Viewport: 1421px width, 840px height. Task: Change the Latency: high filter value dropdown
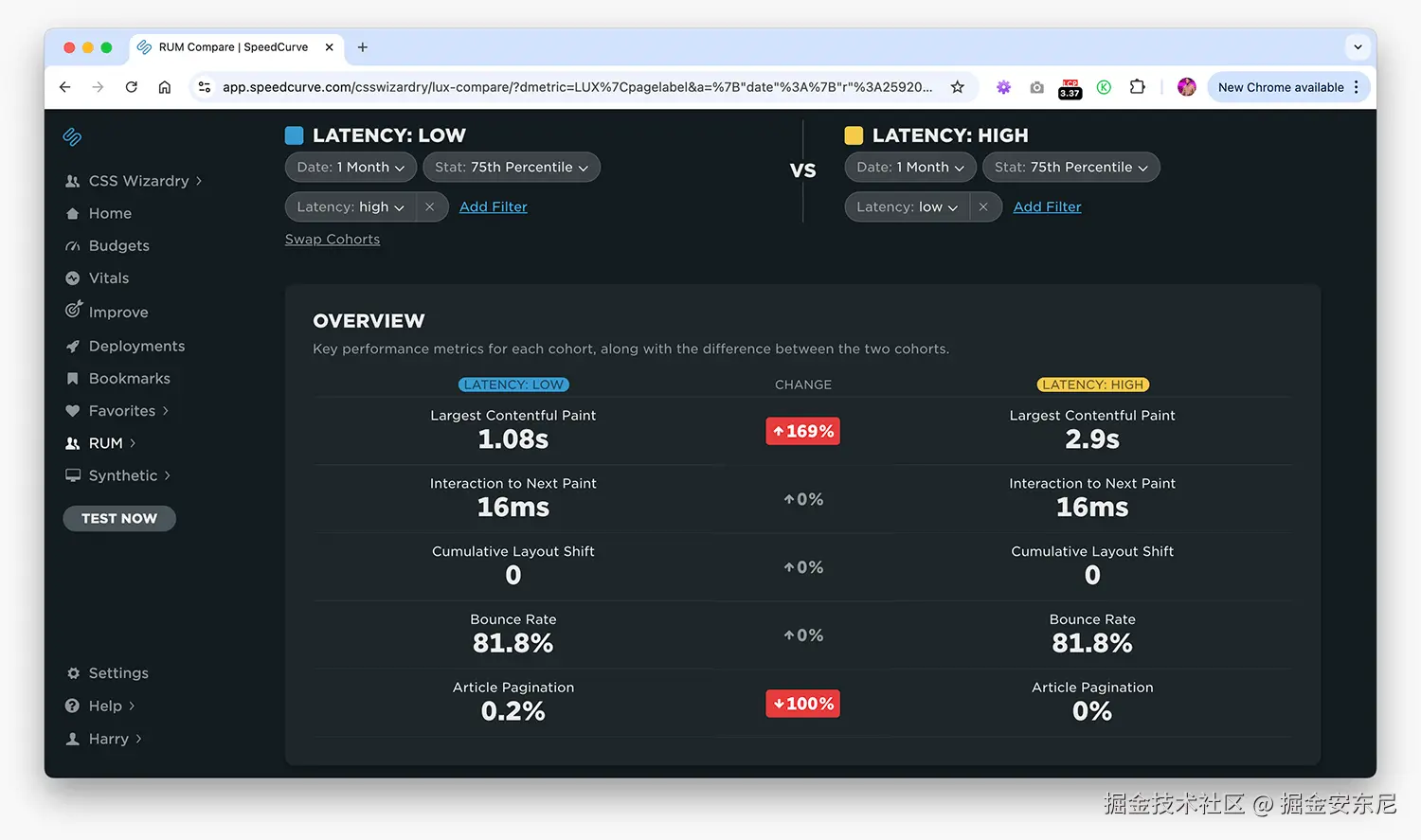(x=351, y=207)
